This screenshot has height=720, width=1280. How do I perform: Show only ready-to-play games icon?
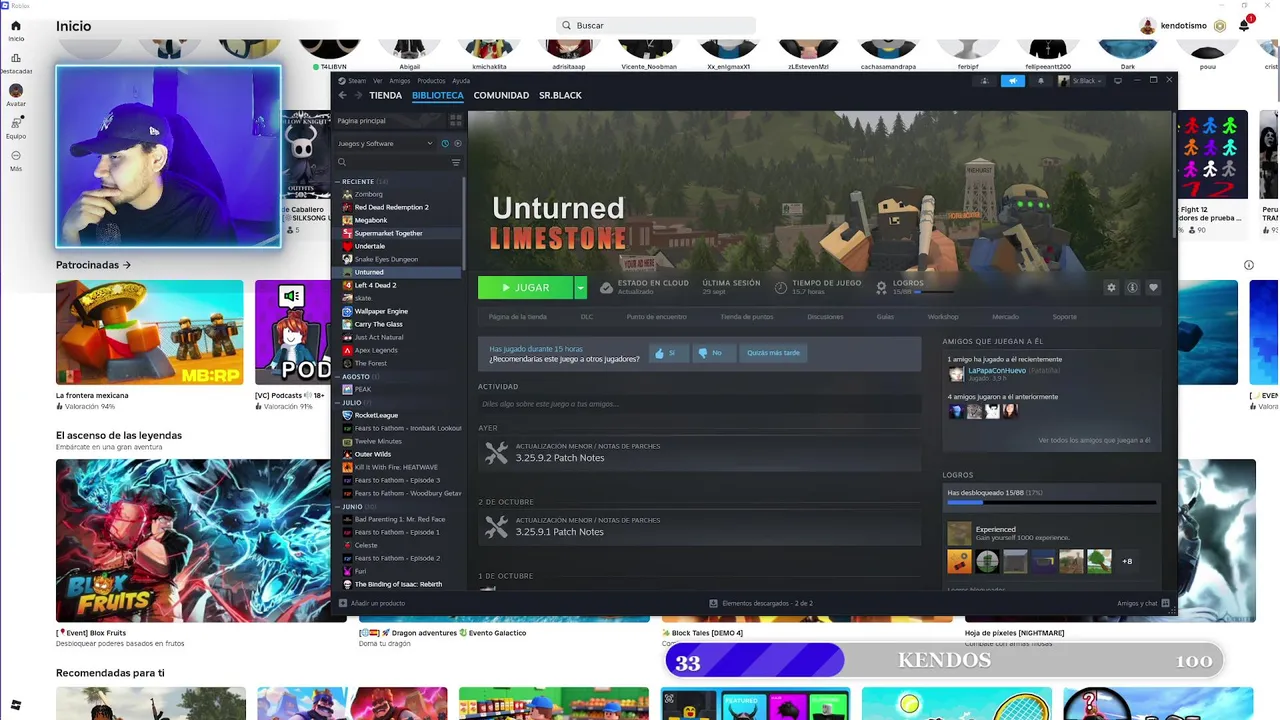[x=458, y=143]
